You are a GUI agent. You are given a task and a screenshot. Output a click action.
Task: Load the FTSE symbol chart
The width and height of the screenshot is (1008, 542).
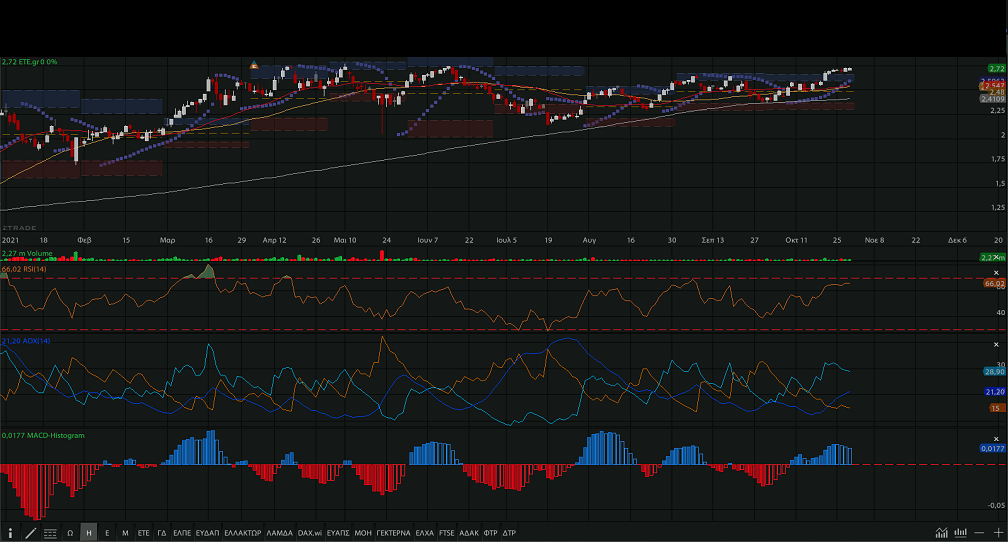pos(446,533)
